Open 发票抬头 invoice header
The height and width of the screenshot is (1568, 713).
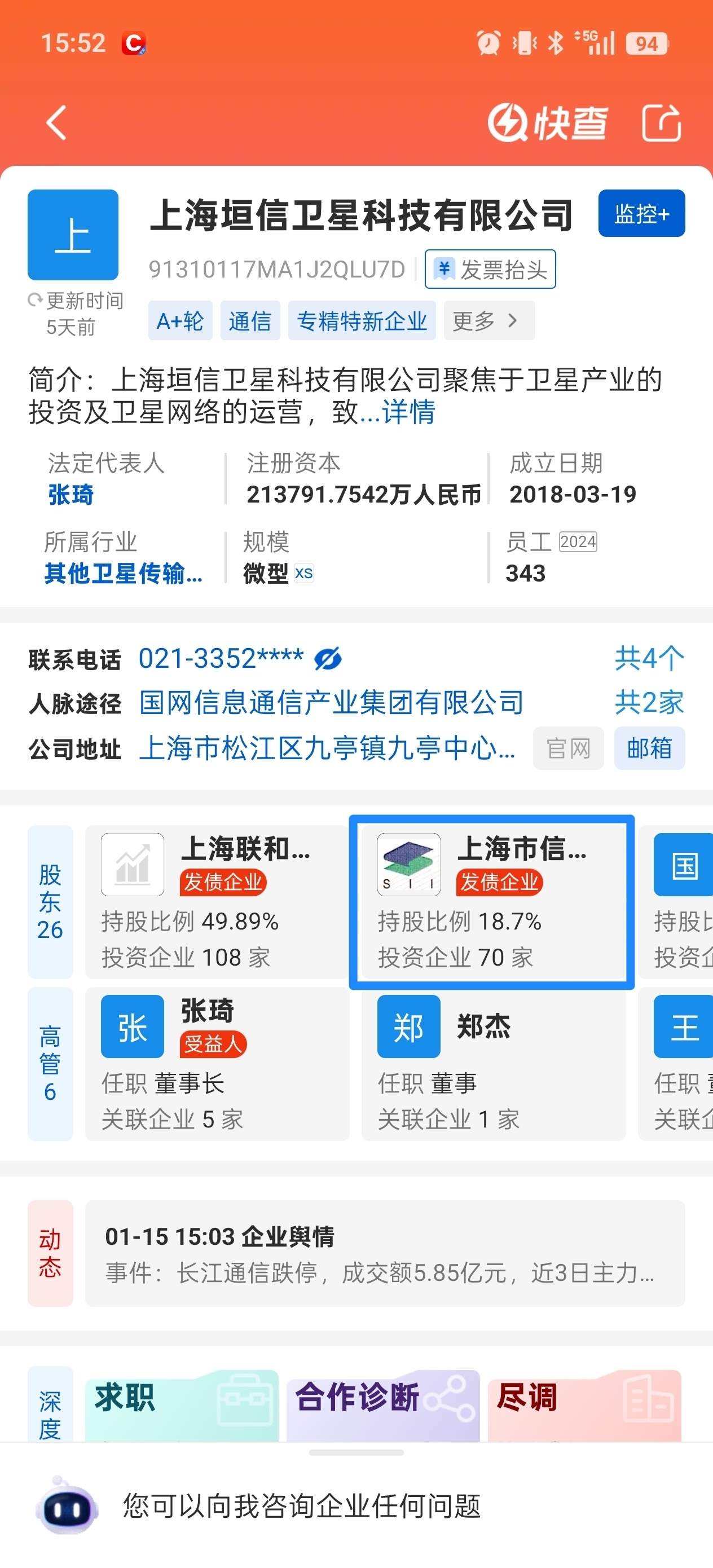coord(490,268)
